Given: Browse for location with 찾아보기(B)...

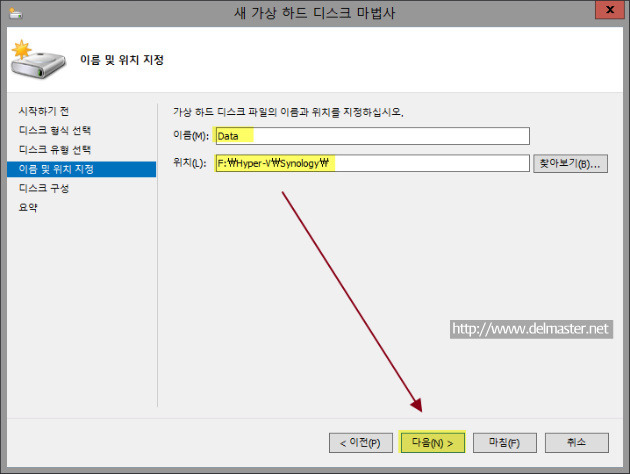Looking at the screenshot, I should click(570, 163).
